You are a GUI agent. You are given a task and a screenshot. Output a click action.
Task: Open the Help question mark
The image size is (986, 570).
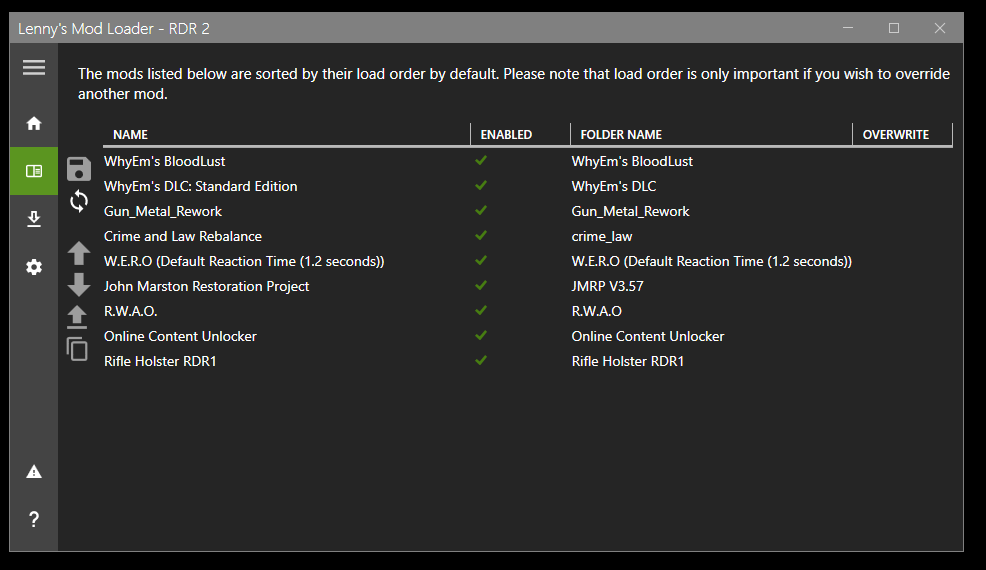click(x=34, y=519)
